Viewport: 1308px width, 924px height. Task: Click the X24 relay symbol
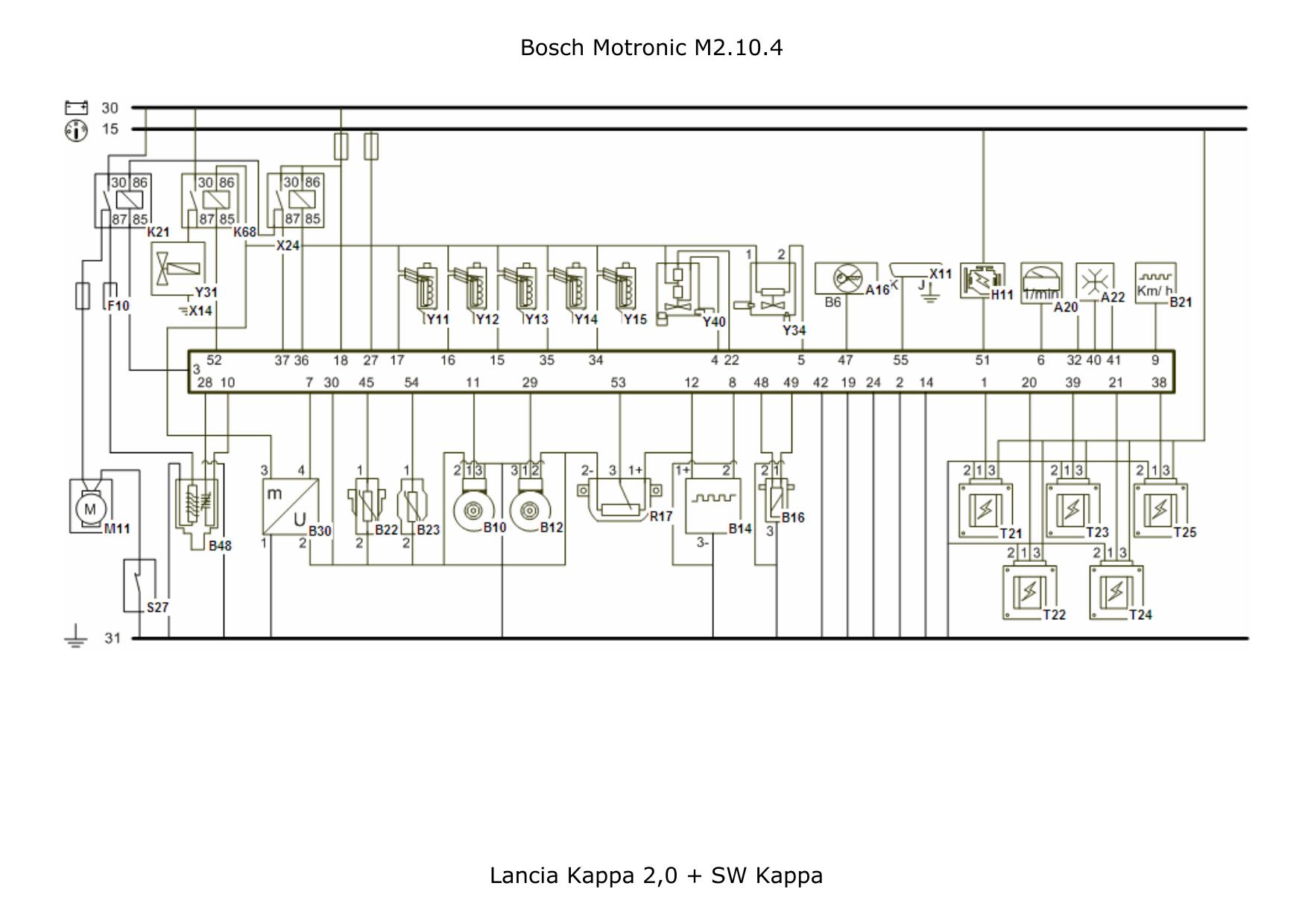(x=296, y=200)
